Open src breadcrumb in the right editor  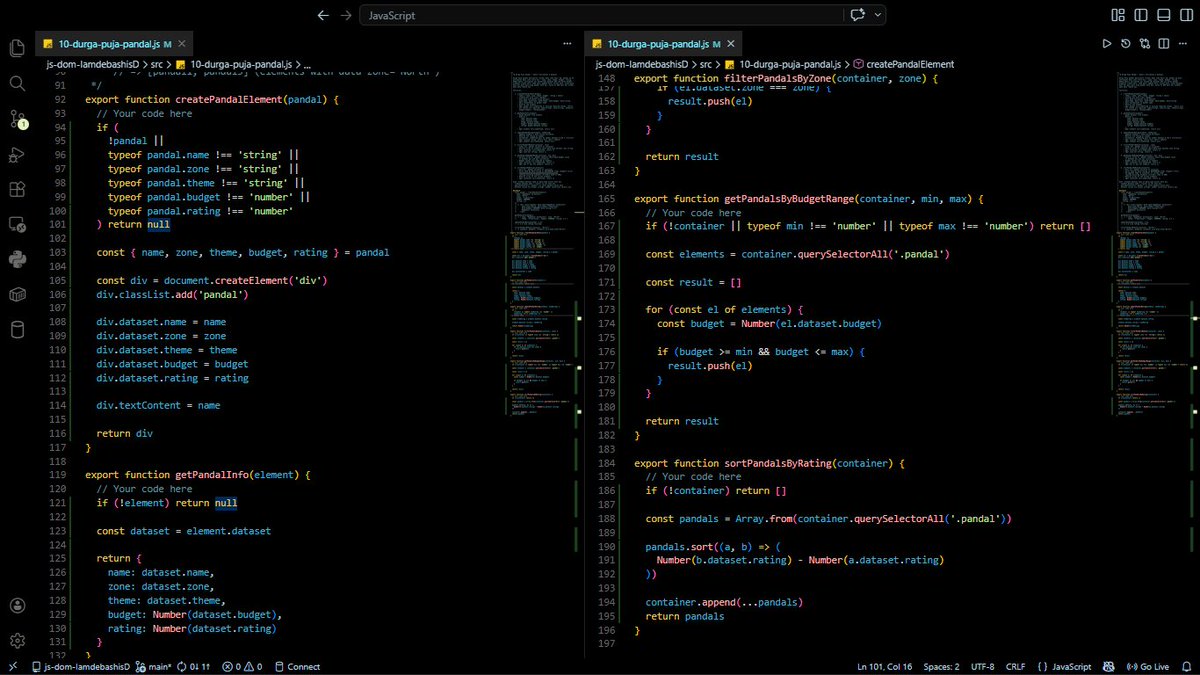click(x=705, y=63)
